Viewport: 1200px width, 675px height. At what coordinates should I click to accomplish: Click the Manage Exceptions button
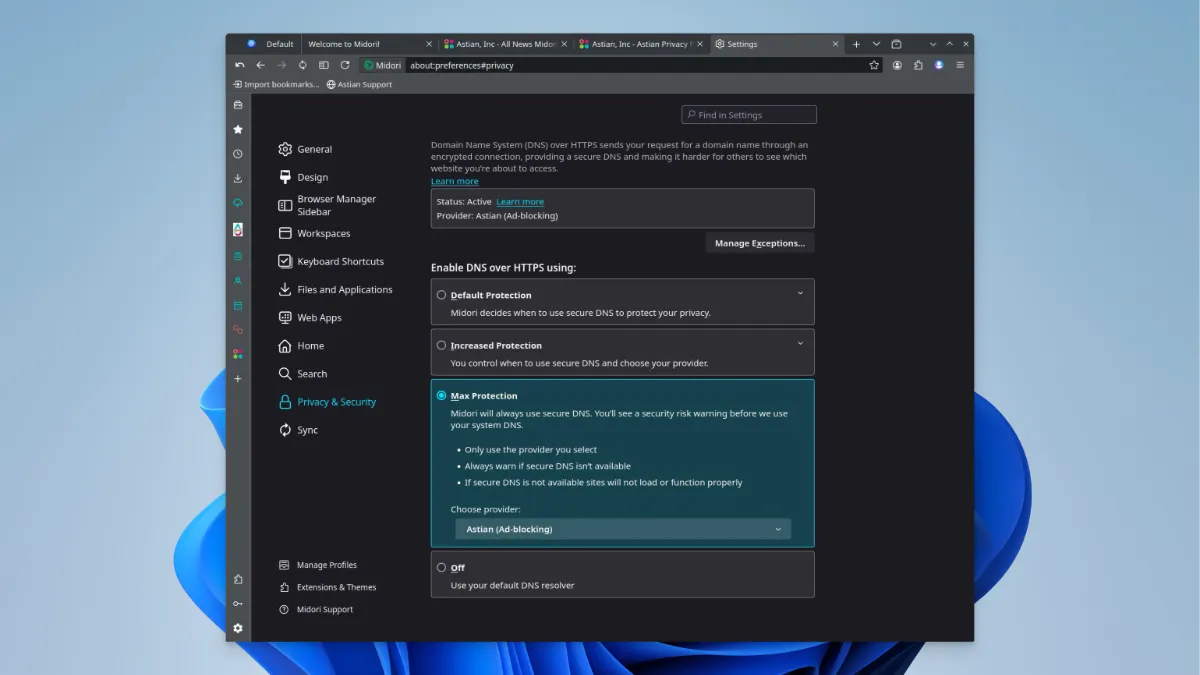coord(760,243)
